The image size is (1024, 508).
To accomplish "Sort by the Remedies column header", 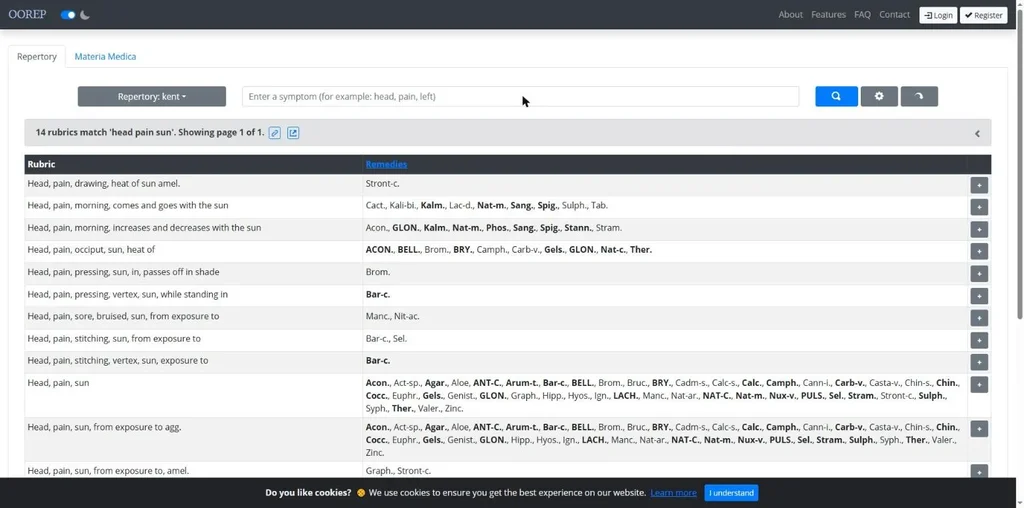I will (386, 165).
